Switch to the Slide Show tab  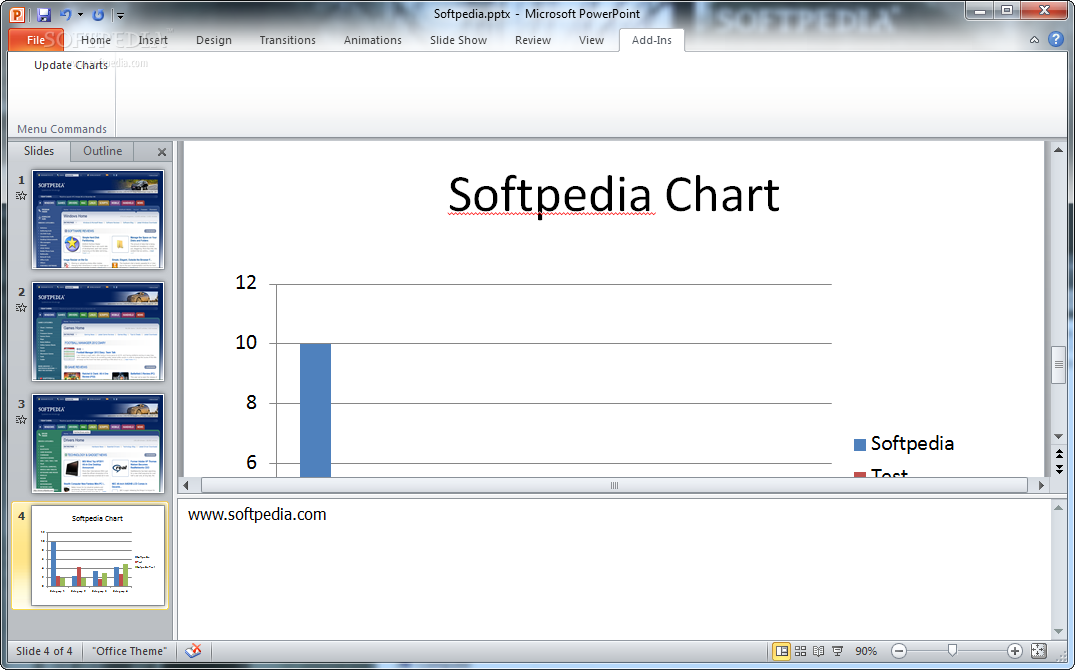[458, 40]
